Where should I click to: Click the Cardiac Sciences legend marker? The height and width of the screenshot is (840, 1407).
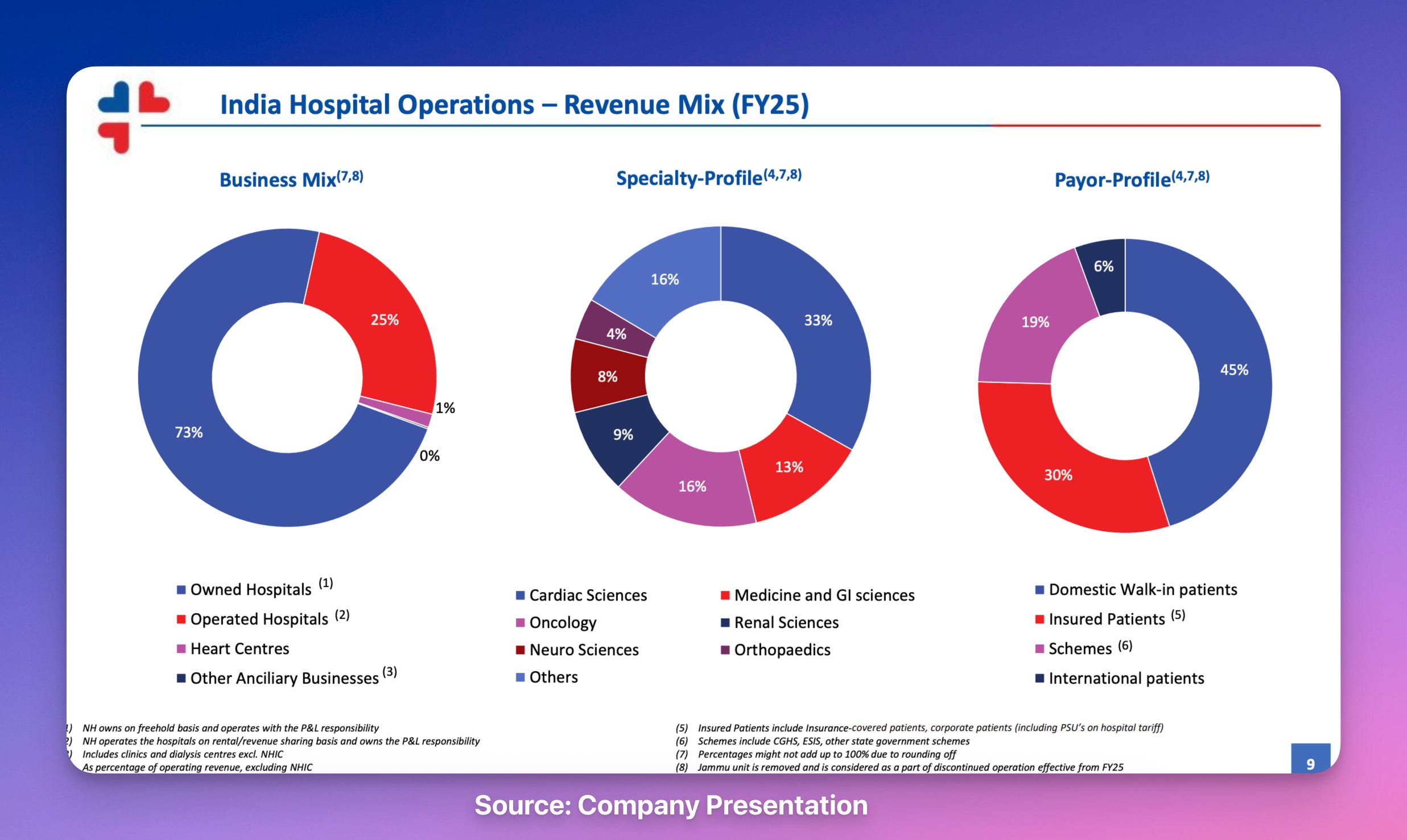(520, 595)
